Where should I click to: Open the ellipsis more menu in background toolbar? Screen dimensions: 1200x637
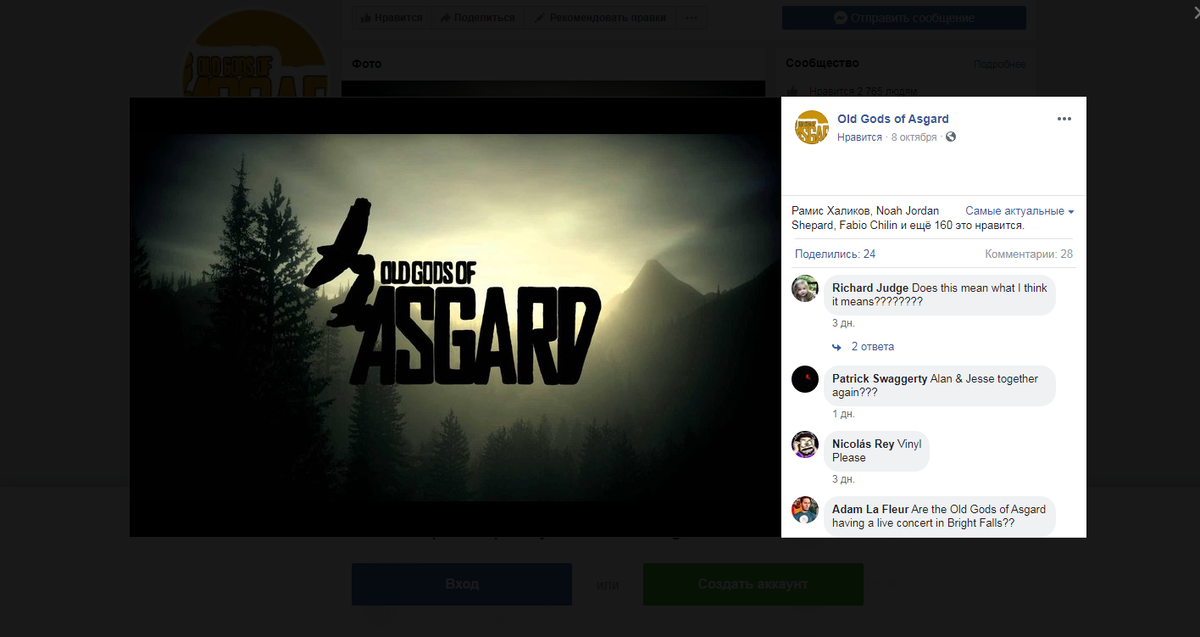point(692,18)
